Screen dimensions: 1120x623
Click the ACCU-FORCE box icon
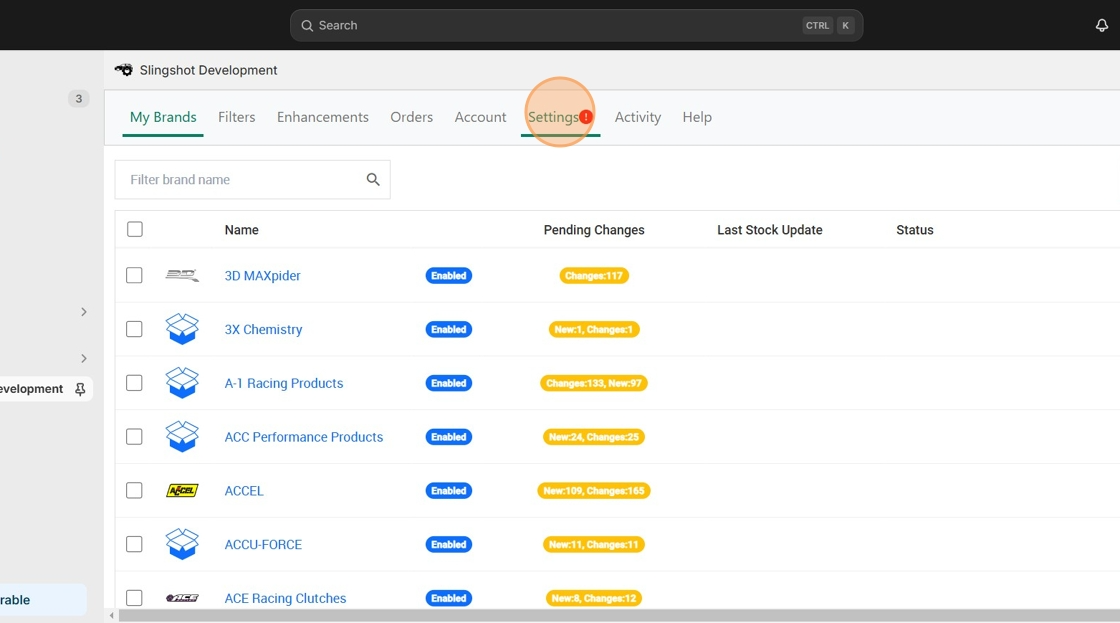[182, 544]
